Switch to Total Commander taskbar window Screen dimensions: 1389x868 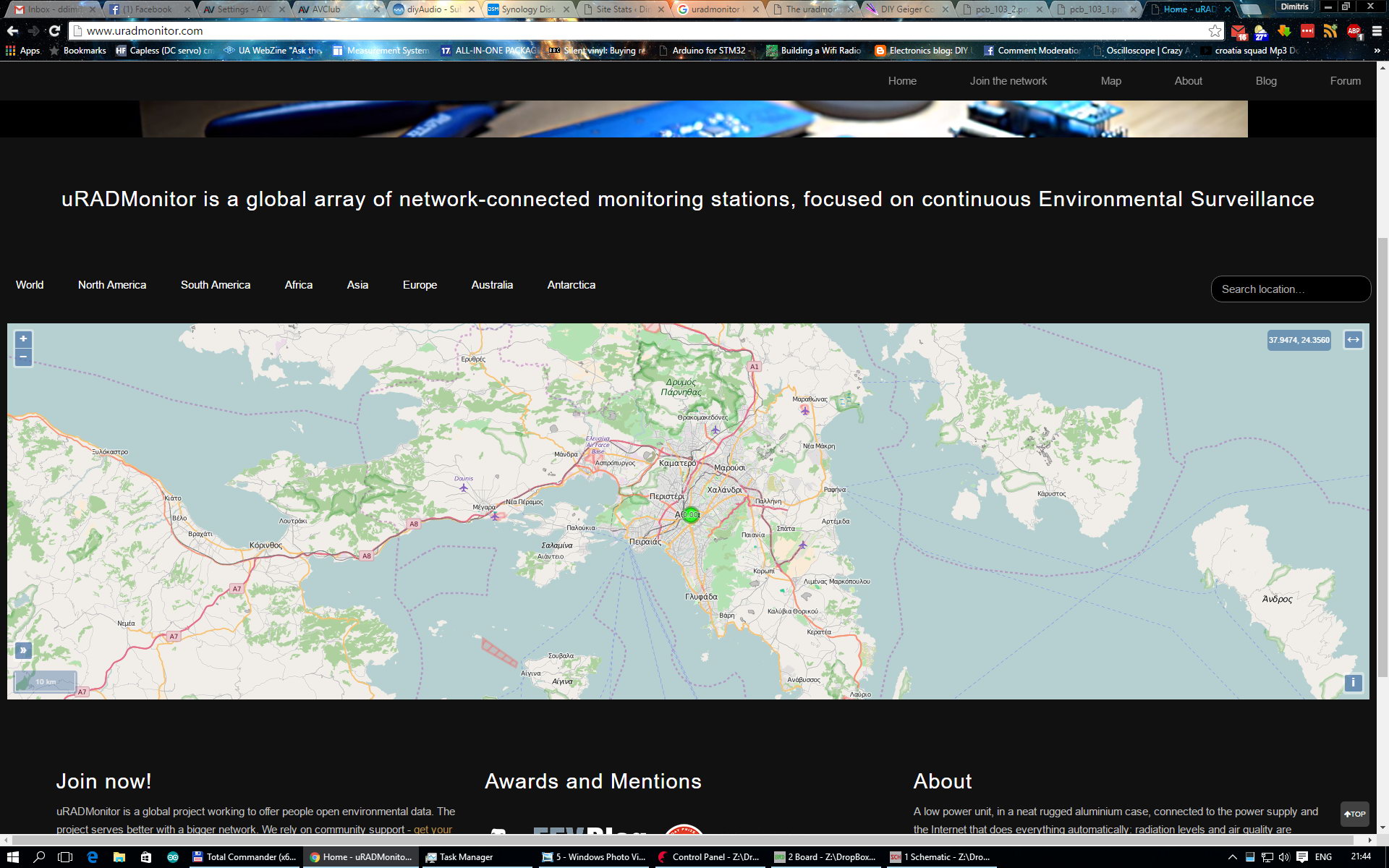click(245, 856)
